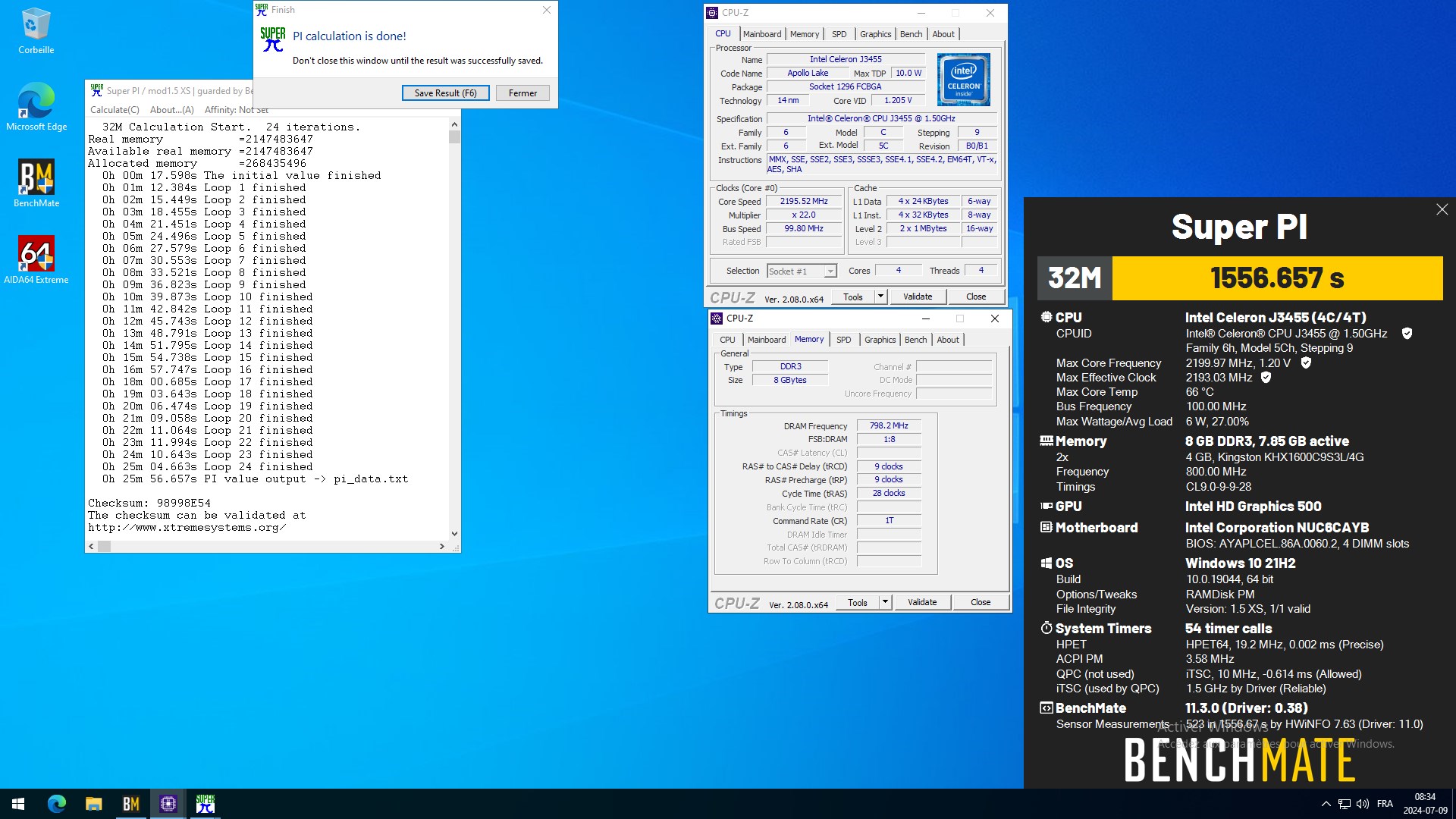Viewport: 1456px width, 819px height.
Task: Click Checksum: 98998E54 line
Action: [149, 504]
